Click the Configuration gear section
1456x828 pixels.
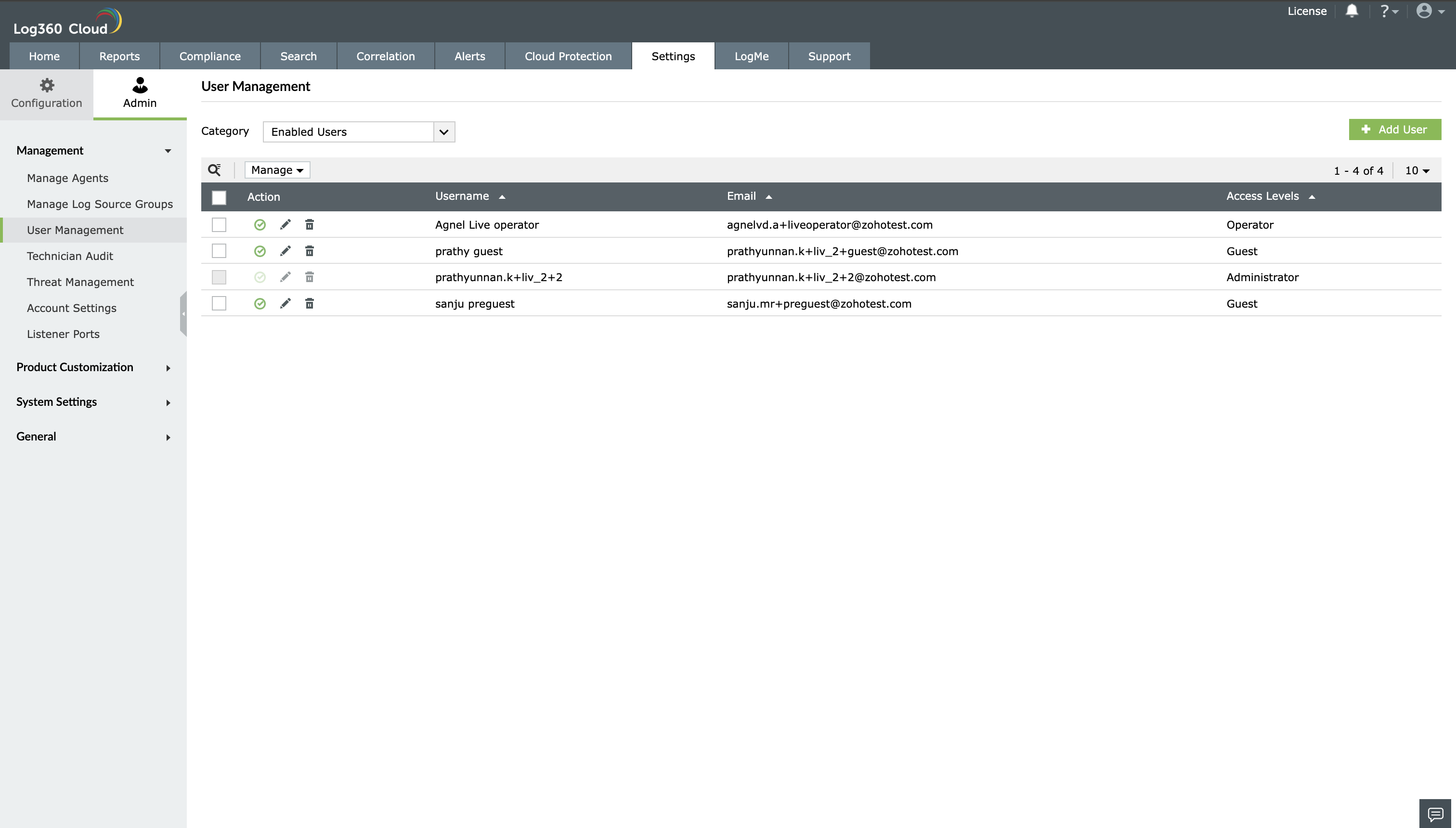click(x=47, y=94)
